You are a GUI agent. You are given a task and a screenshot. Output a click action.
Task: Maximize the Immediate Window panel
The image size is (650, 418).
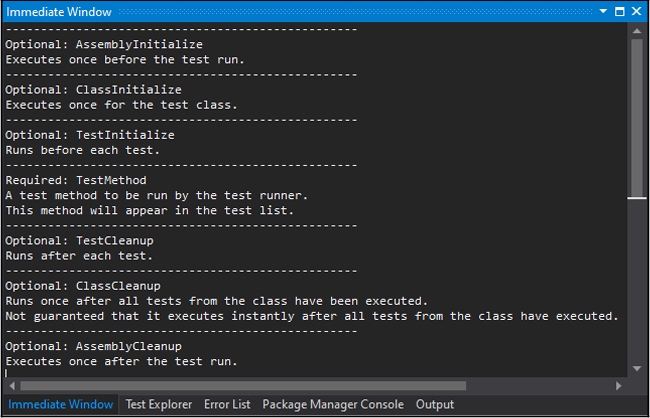(x=620, y=11)
